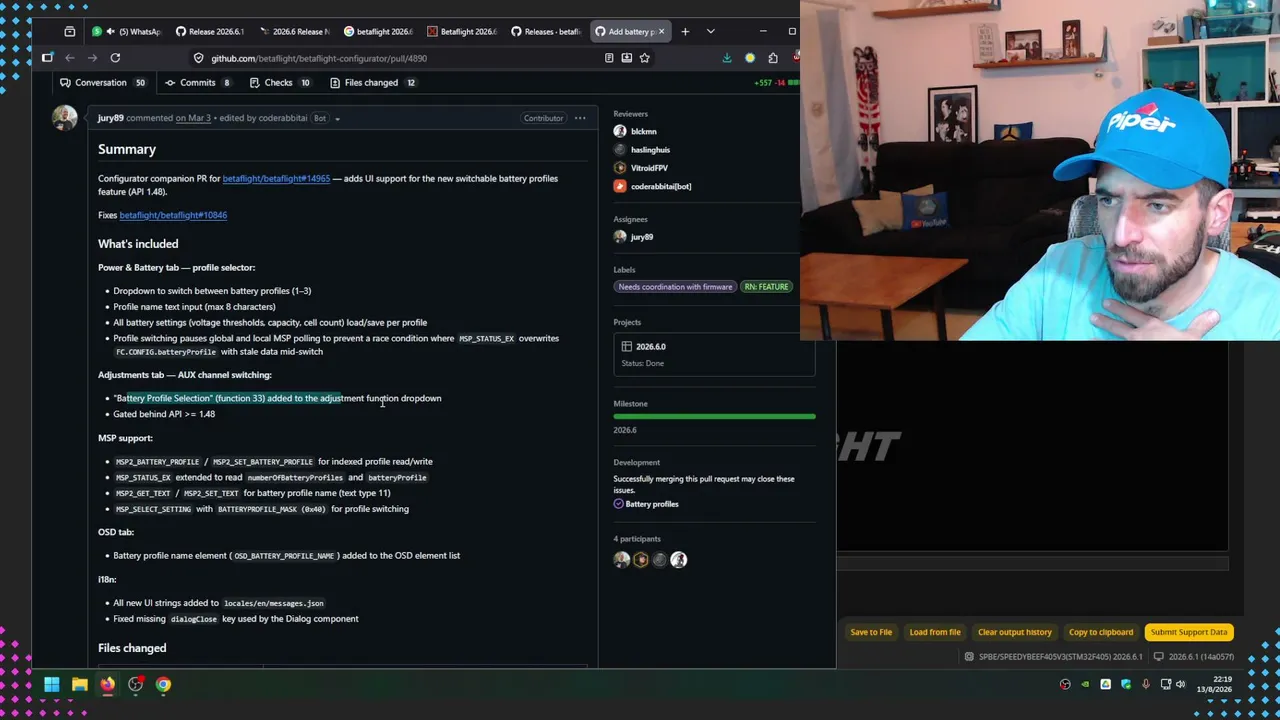Switch to the '2026.6 Release N...' tab
Viewport: 1280px width, 720px height.
tap(294, 31)
